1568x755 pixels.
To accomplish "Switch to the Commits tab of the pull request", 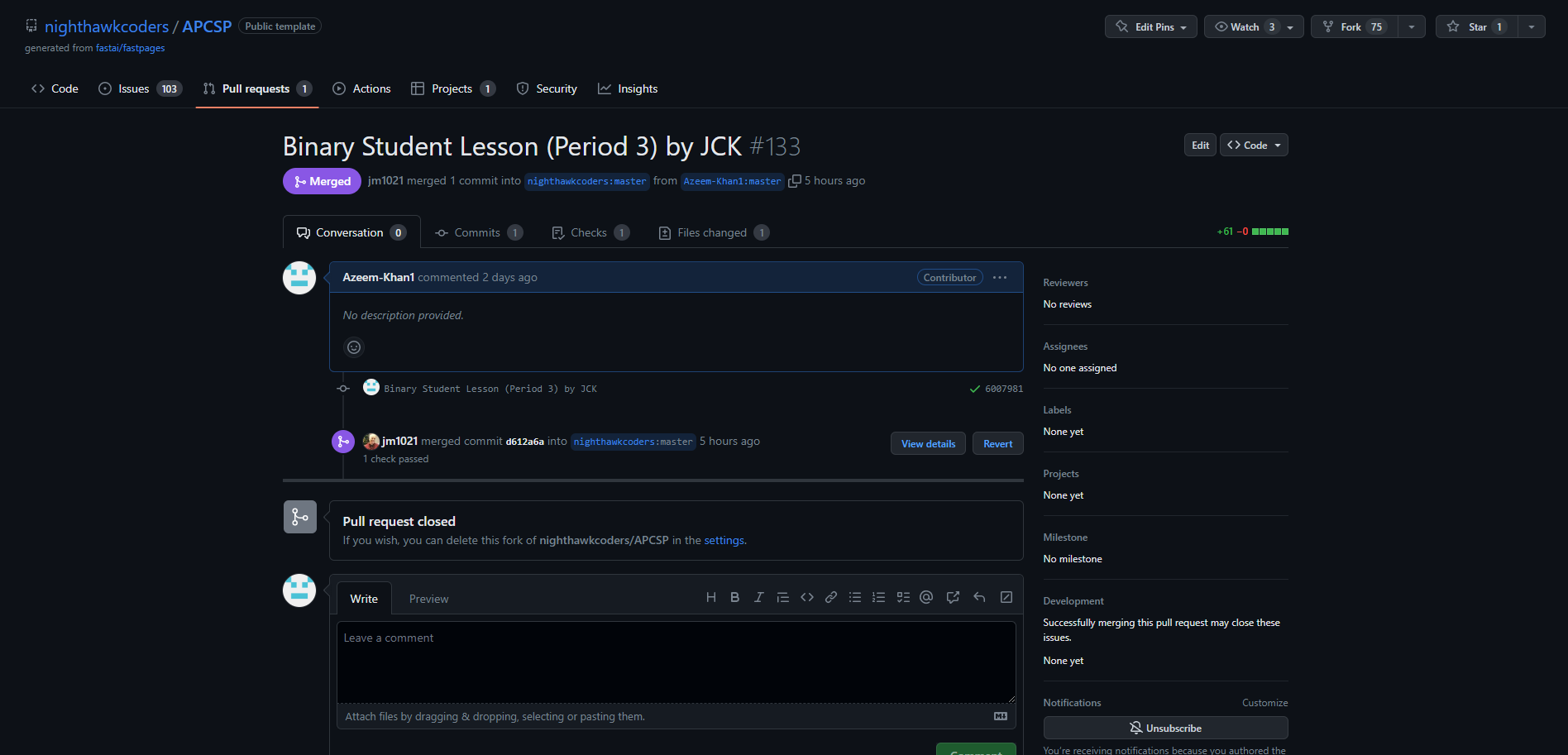I will click(479, 232).
